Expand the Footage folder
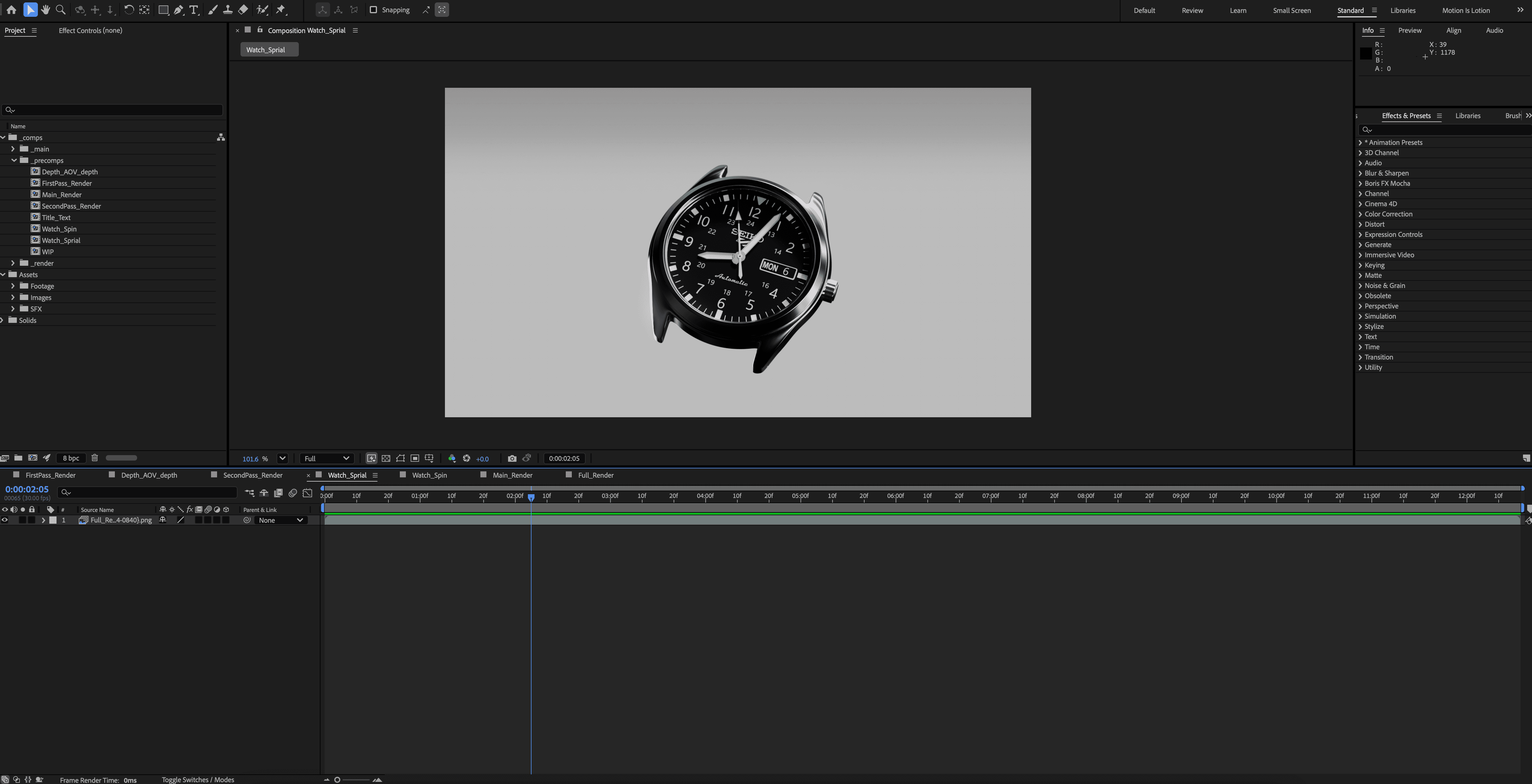The image size is (1532, 784). tap(13, 286)
